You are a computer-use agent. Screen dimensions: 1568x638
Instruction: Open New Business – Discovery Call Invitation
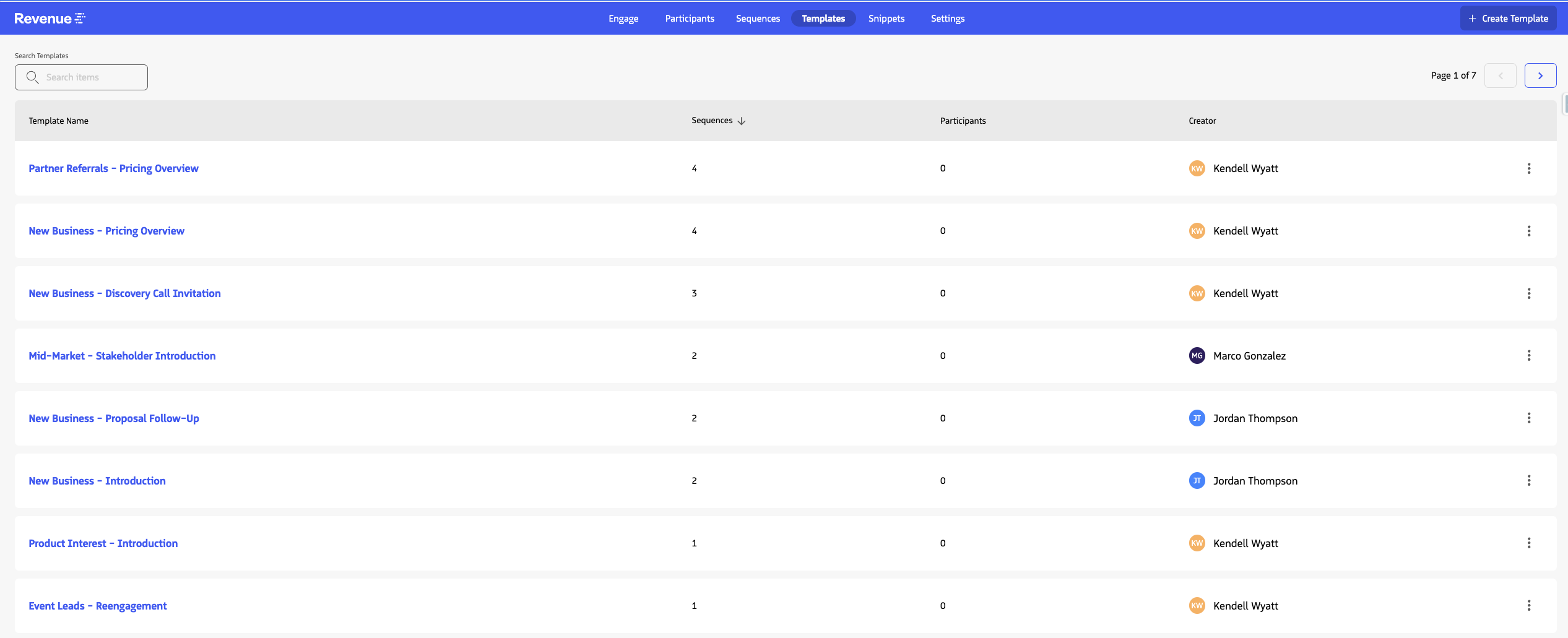pos(124,293)
